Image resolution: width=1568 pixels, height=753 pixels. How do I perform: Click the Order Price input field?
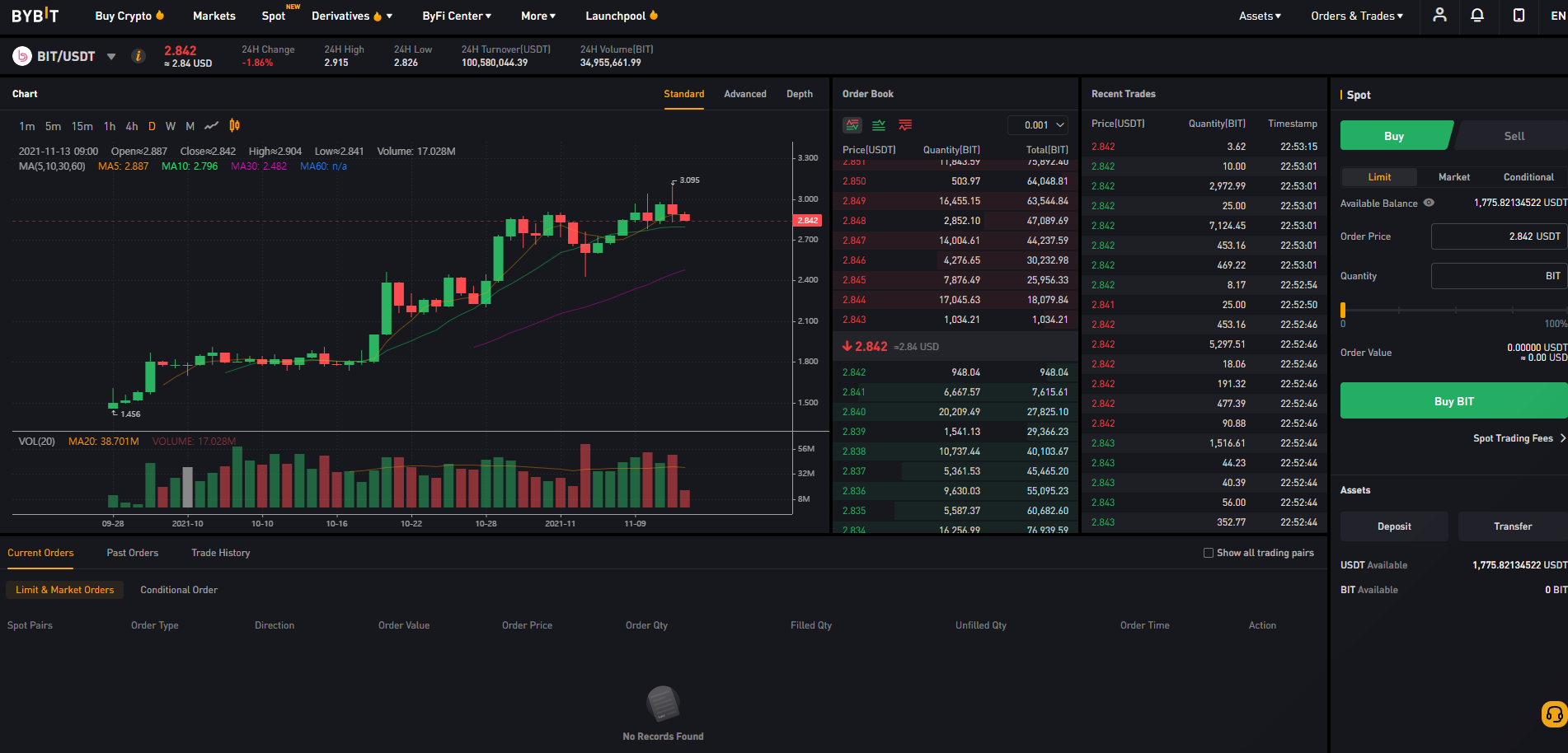click(1499, 236)
